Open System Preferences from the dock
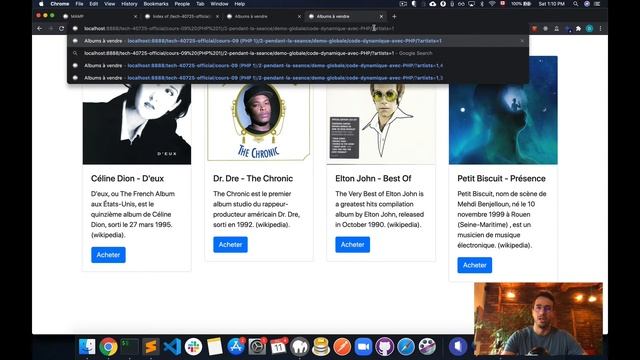The image size is (640, 360). click(257, 347)
